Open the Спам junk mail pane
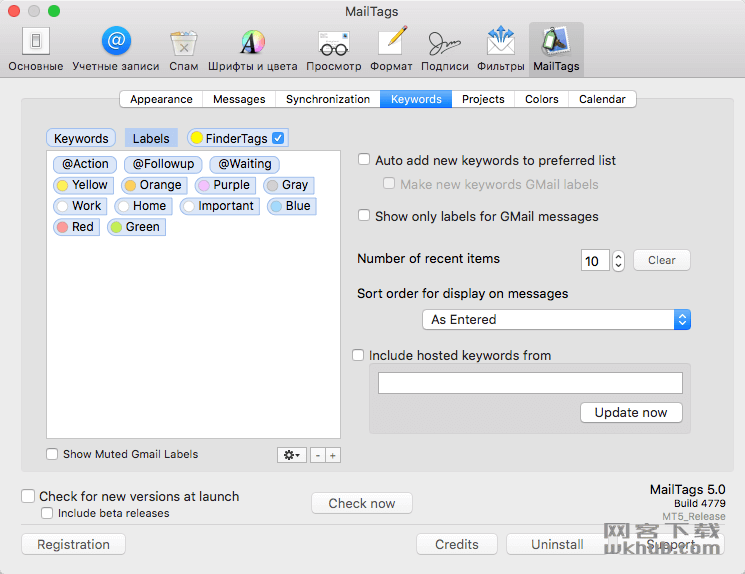 tap(184, 49)
